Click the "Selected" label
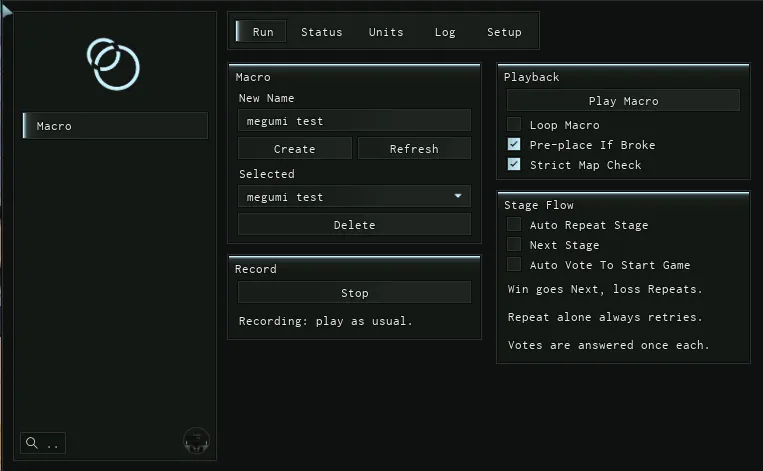The height and width of the screenshot is (471, 763). 267,174
